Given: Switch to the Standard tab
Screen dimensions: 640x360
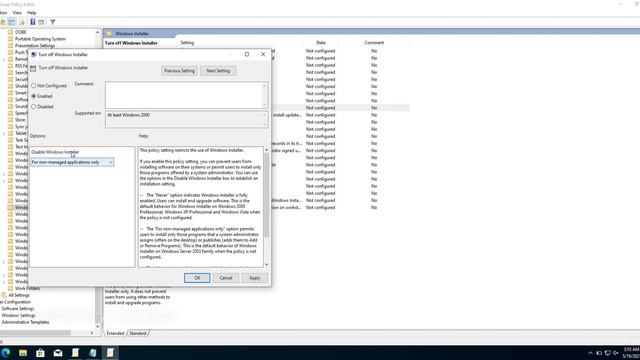Looking at the screenshot, I should pyautogui.click(x=138, y=333).
